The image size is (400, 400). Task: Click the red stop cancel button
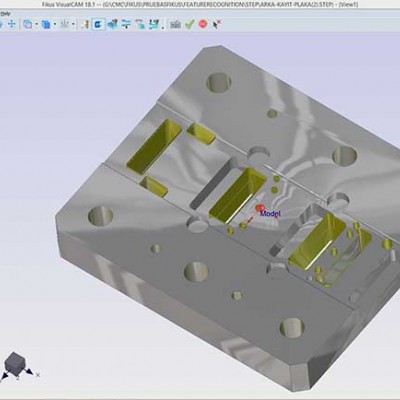point(203,24)
